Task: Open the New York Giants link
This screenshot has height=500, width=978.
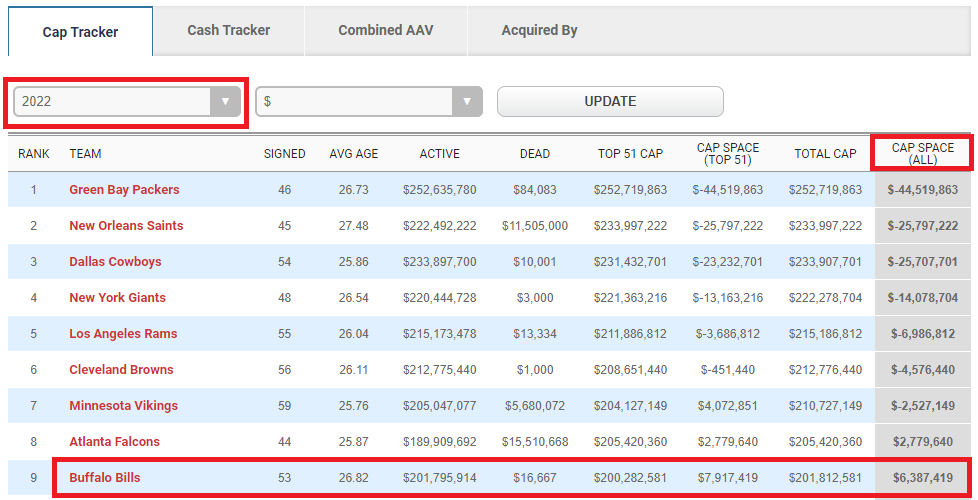Action: click(x=117, y=298)
